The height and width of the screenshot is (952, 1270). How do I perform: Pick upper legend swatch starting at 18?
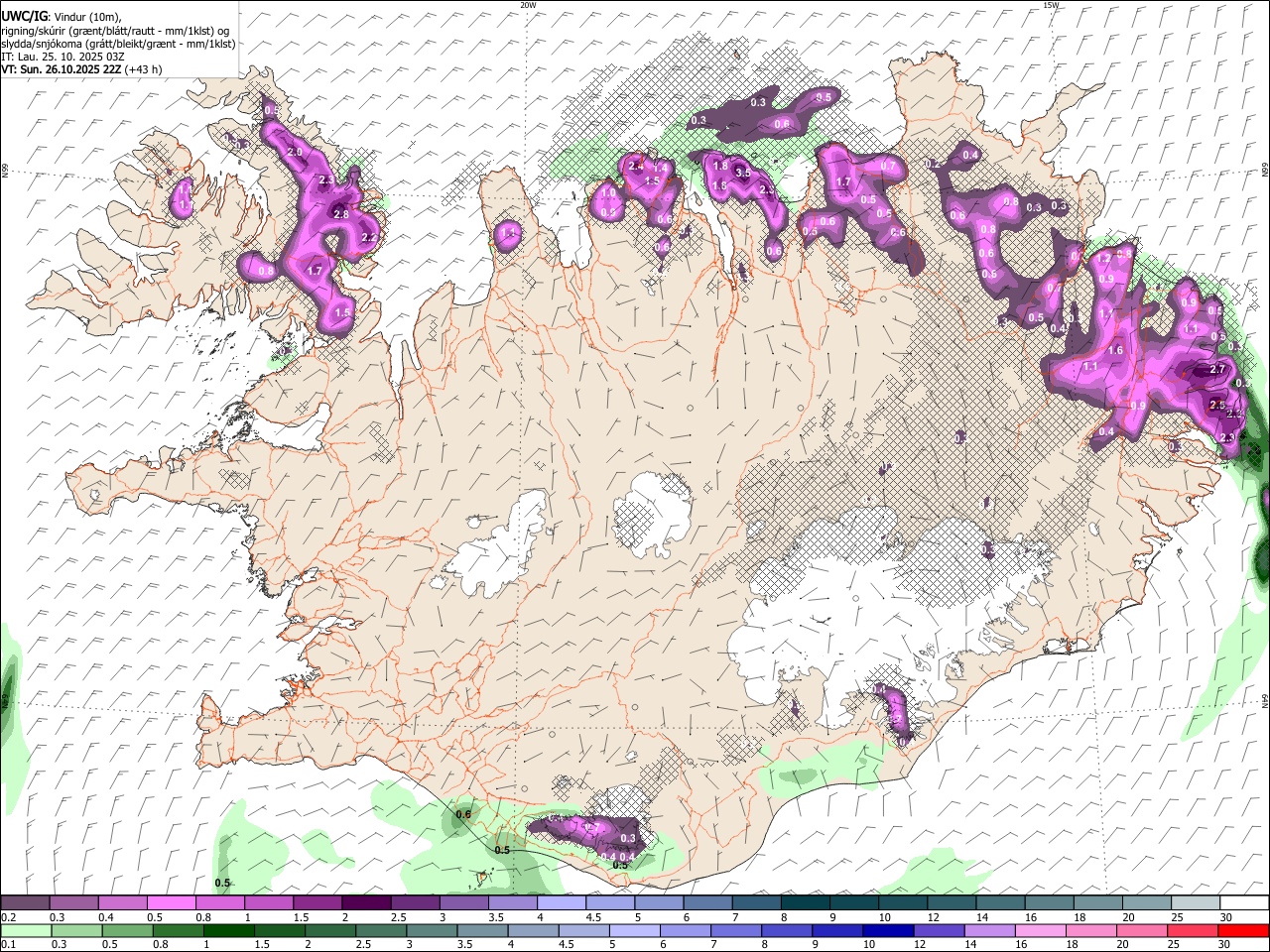pos(1098,902)
